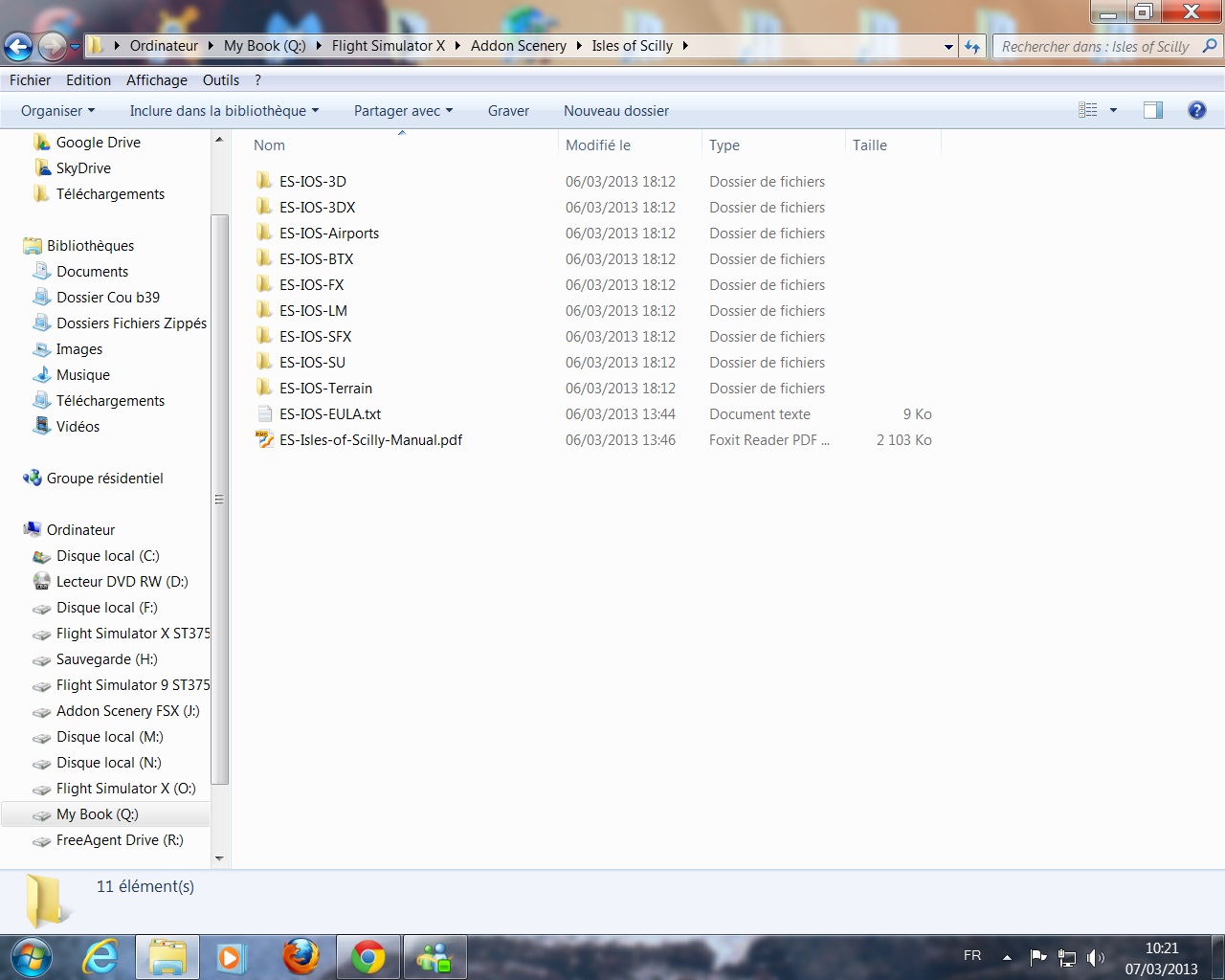Click the search field for Isles of Scilly

click(1096, 46)
